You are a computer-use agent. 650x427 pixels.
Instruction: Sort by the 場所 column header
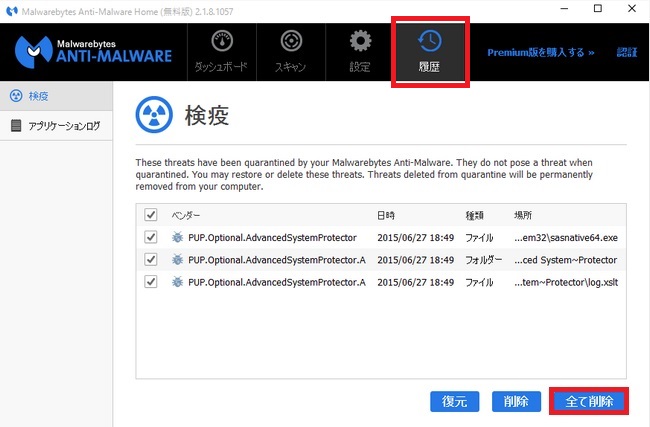523,215
